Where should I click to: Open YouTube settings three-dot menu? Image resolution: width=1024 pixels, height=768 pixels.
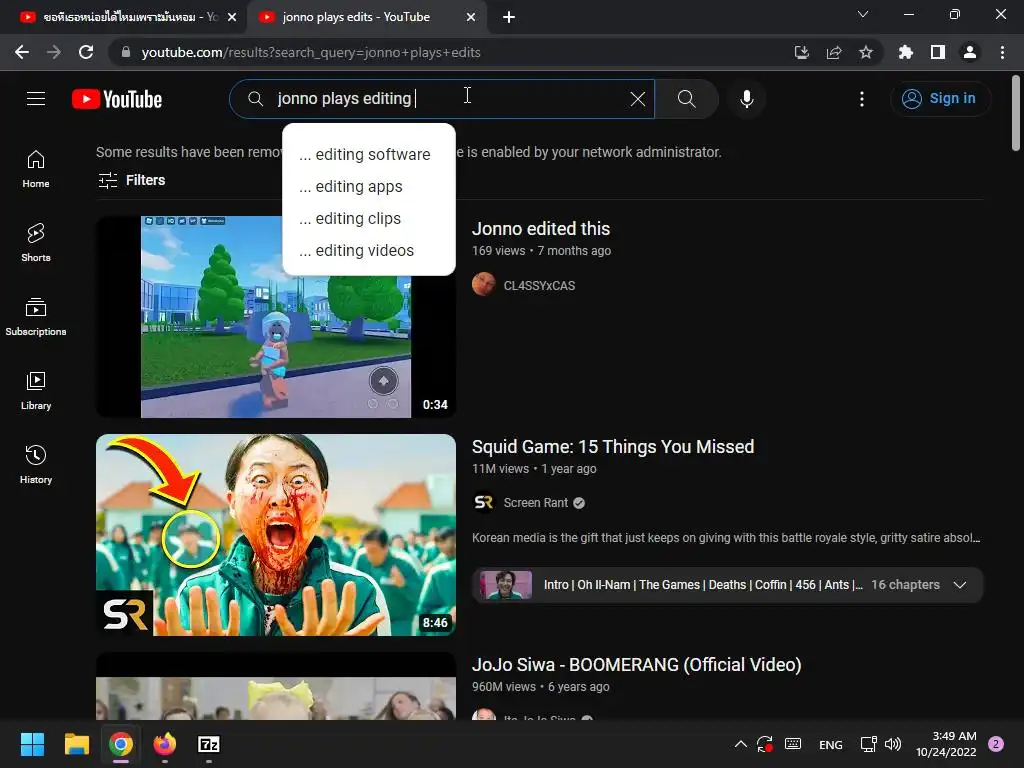(862, 99)
